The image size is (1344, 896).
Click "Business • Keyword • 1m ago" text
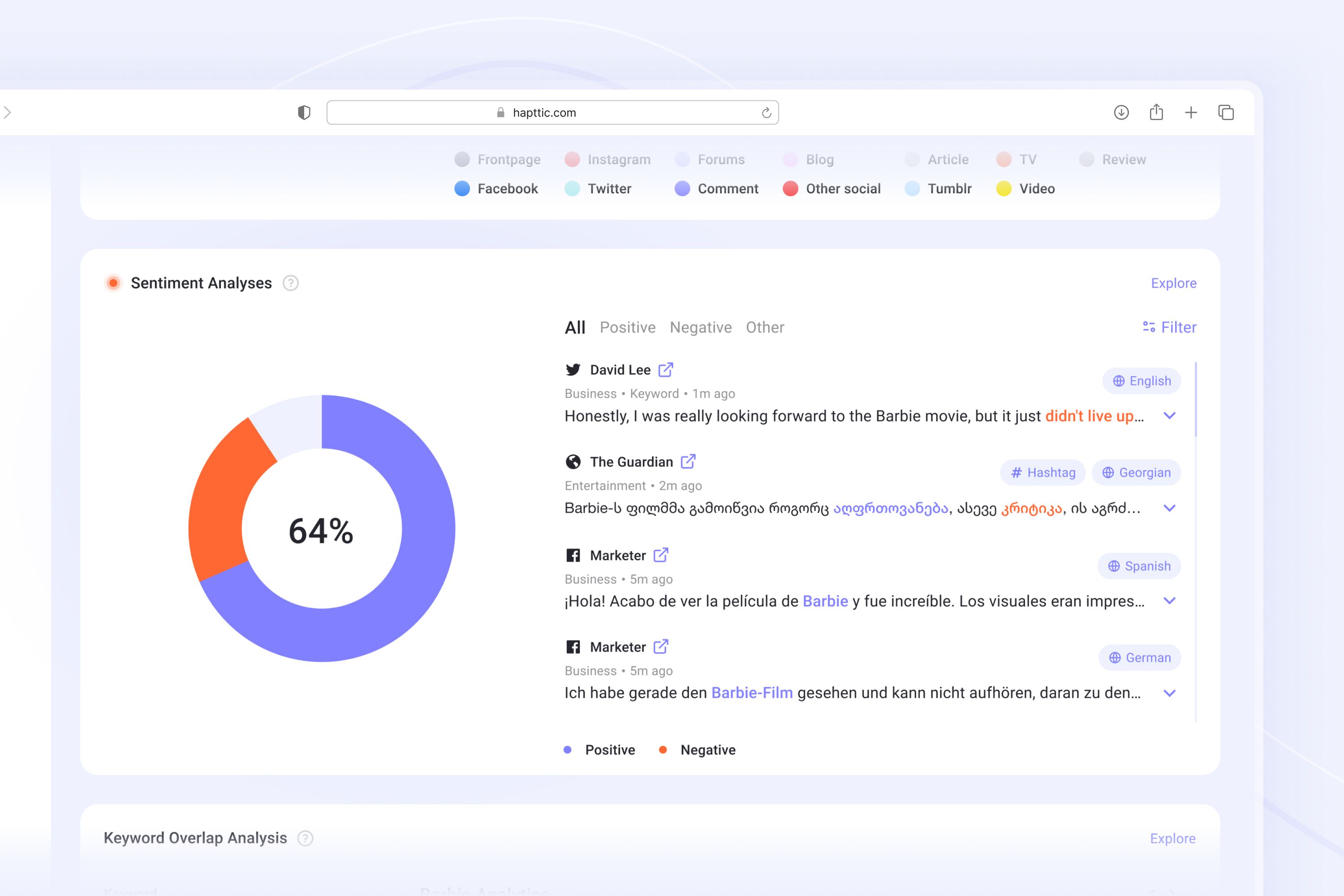click(650, 394)
